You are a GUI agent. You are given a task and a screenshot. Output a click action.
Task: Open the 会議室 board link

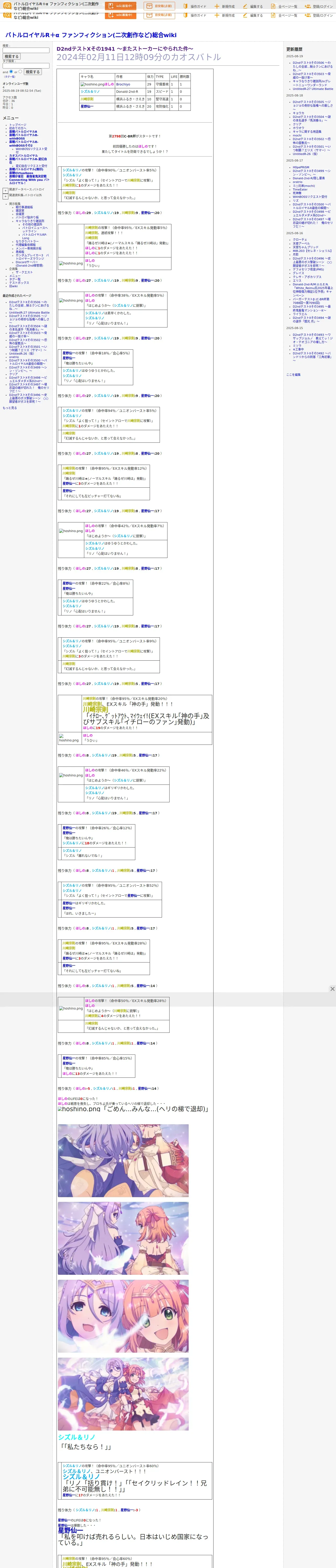click(20, 214)
